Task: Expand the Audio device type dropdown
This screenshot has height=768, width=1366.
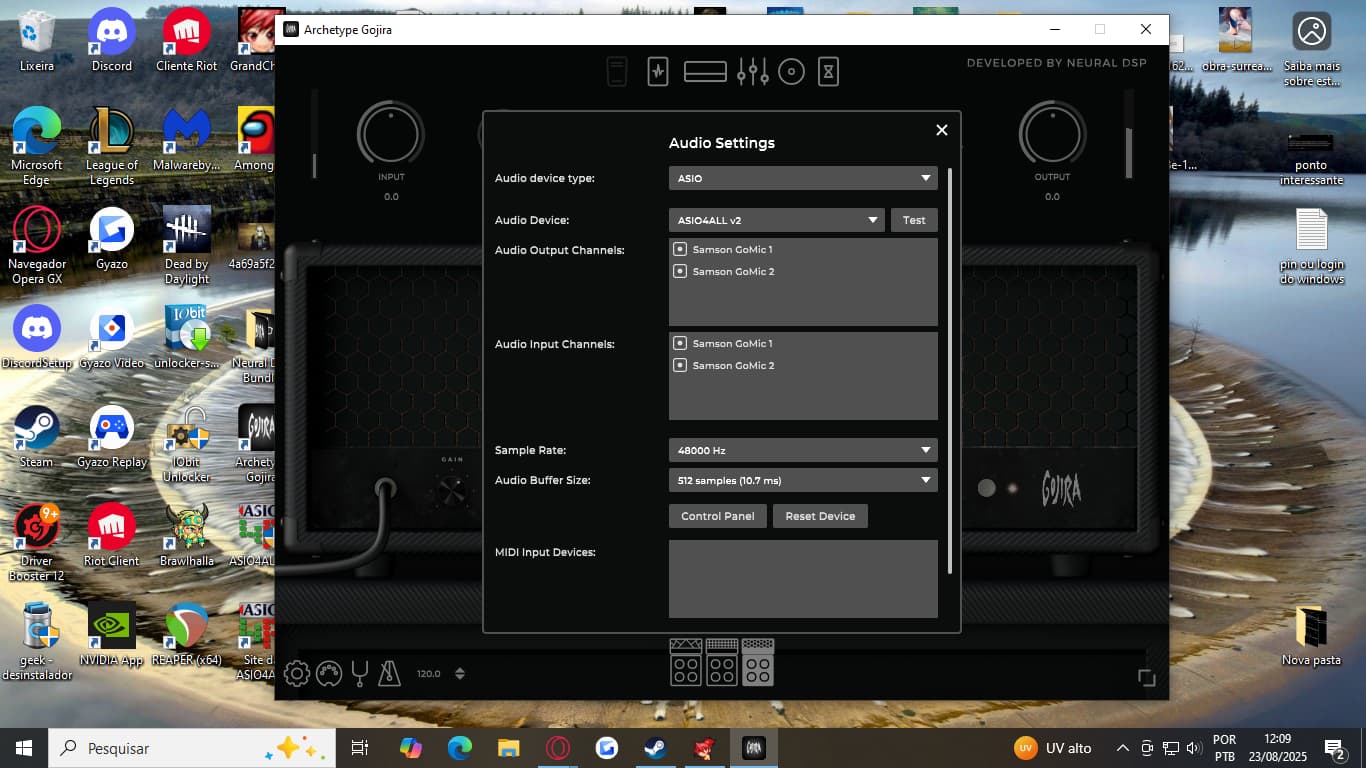Action: [x=803, y=178]
